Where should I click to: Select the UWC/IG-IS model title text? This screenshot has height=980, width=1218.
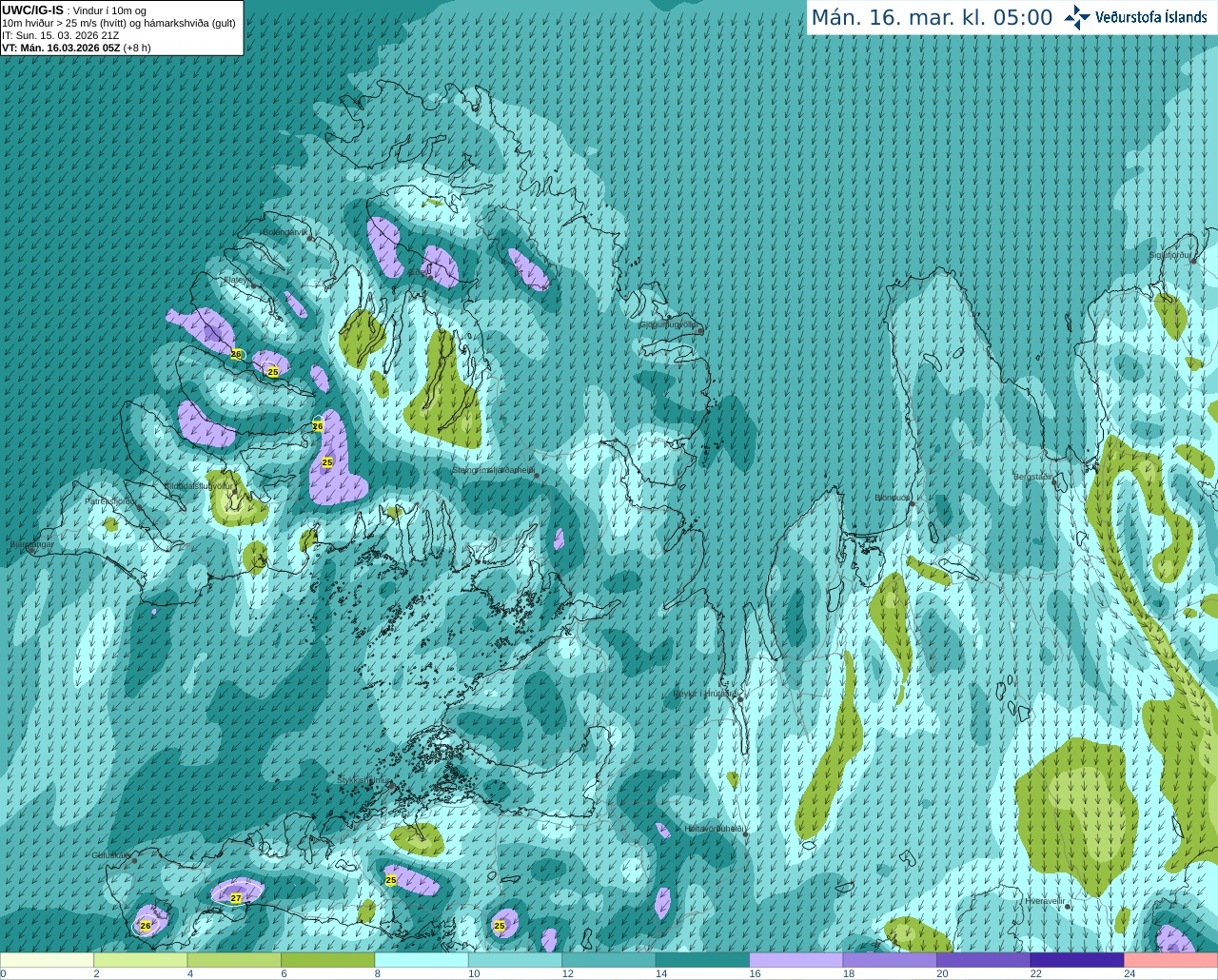(x=33, y=10)
